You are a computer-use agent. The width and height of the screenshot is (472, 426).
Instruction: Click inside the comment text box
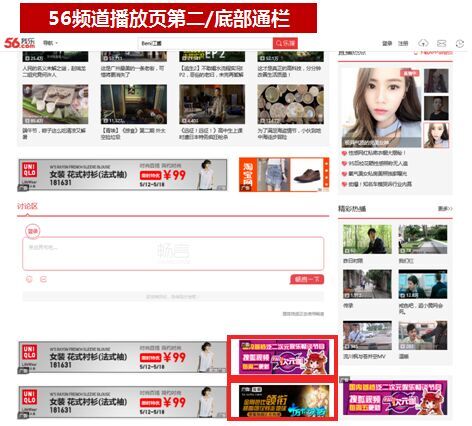pos(173,254)
